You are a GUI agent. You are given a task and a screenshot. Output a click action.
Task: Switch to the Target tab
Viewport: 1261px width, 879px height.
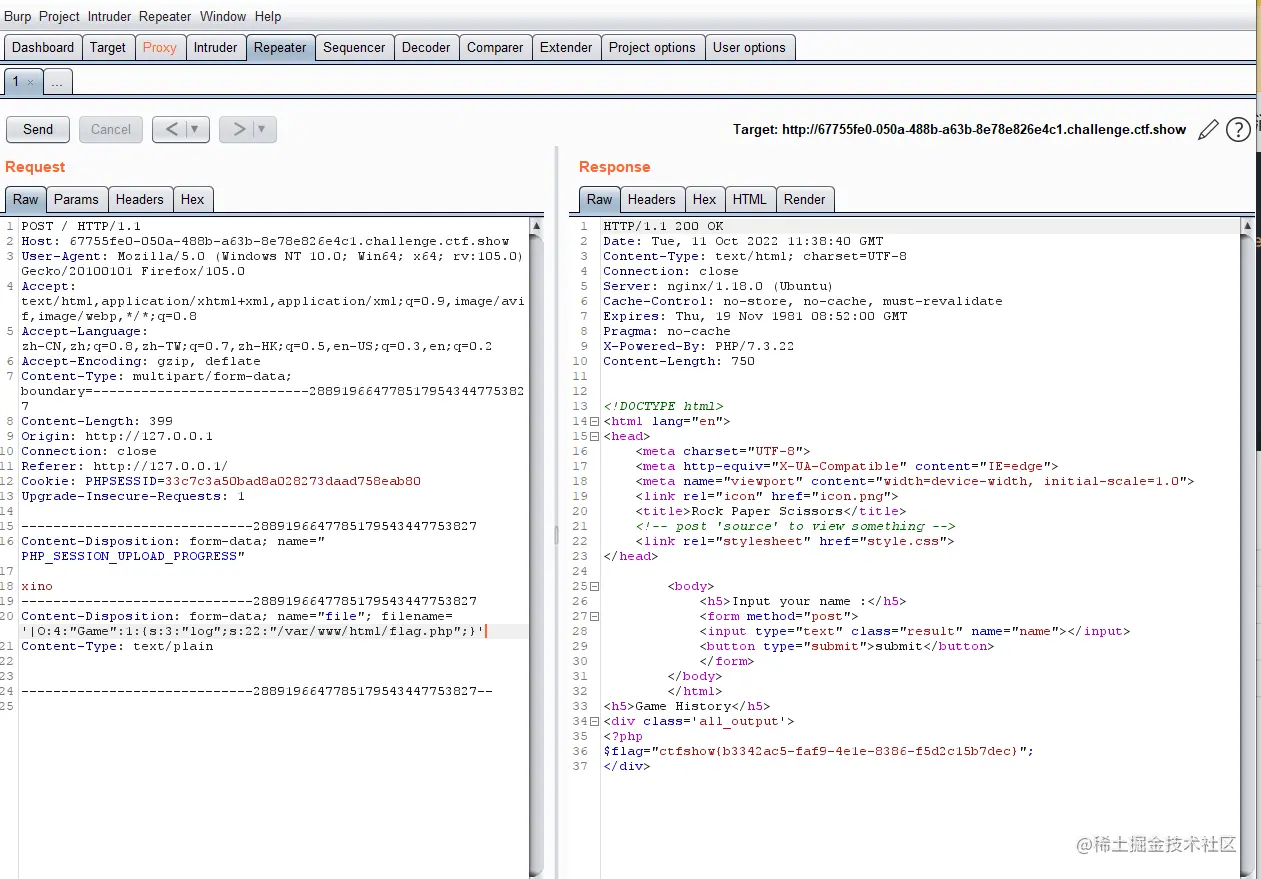(108, 48)
